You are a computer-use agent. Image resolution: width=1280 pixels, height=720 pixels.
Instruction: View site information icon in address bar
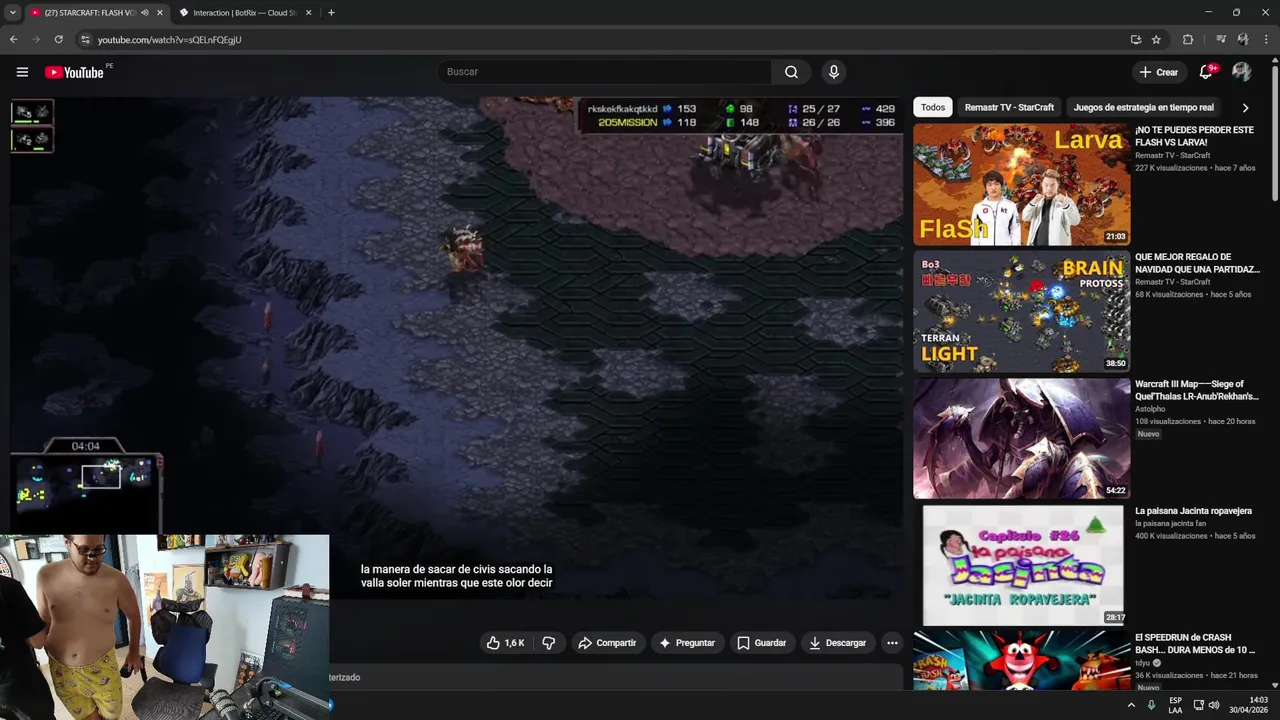[85, 40]
